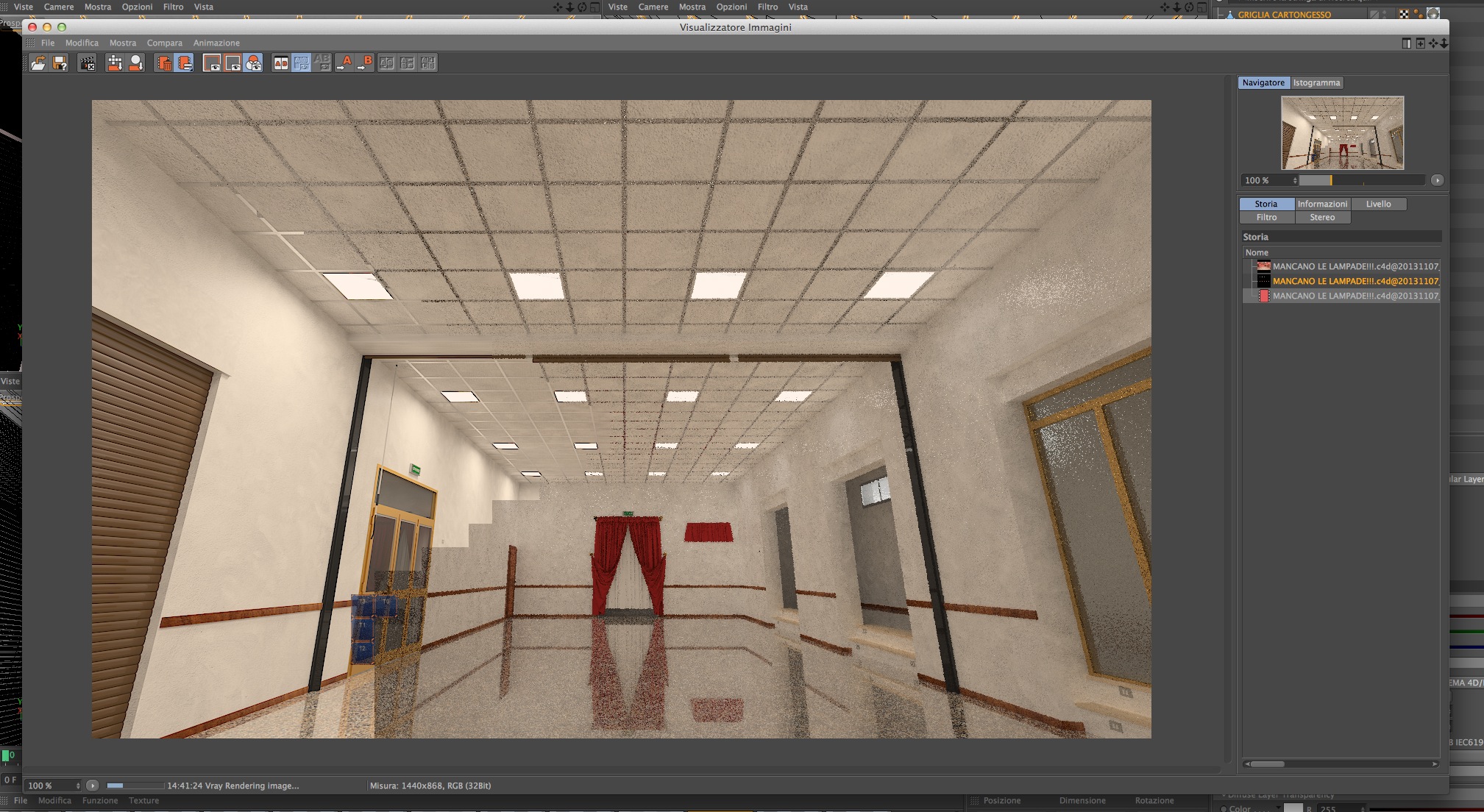Image resolution: width=1484 pixels, height=812 pixels.
Task: Click the set as A icon
Action: coord(344,63)
